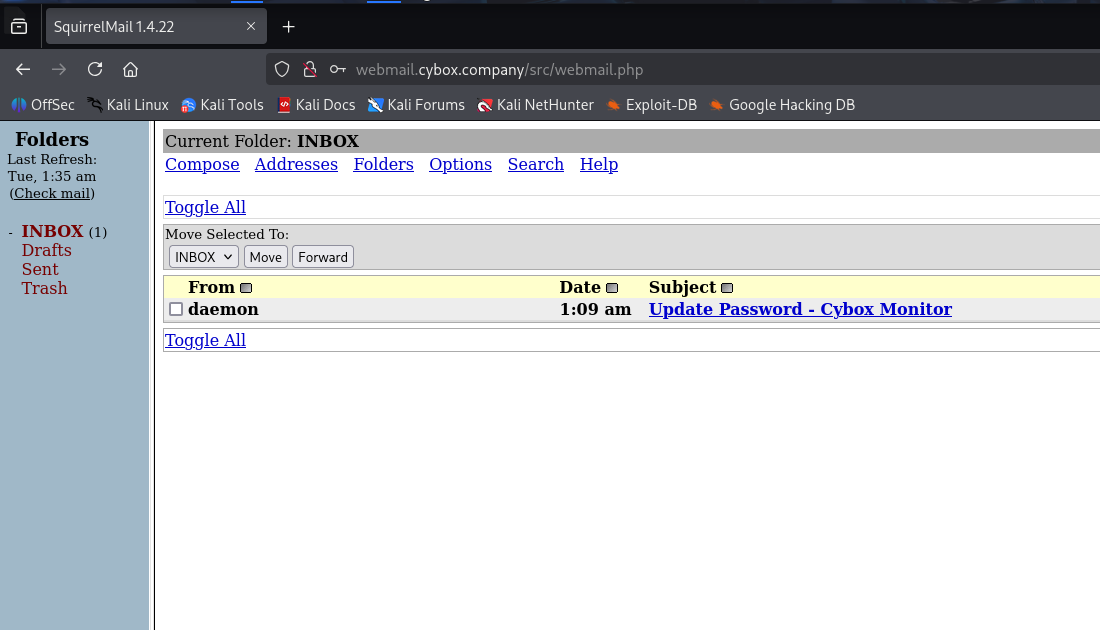Check the daemon message checkbox
Image resolution: width=1100 pixels, height=630 pixels.
coord(176,309)
